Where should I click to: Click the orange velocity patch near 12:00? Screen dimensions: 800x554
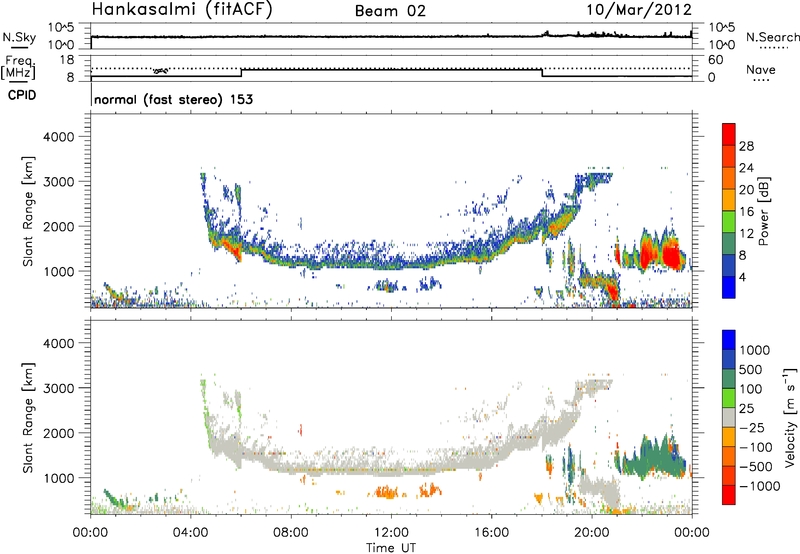click(386, 493)
